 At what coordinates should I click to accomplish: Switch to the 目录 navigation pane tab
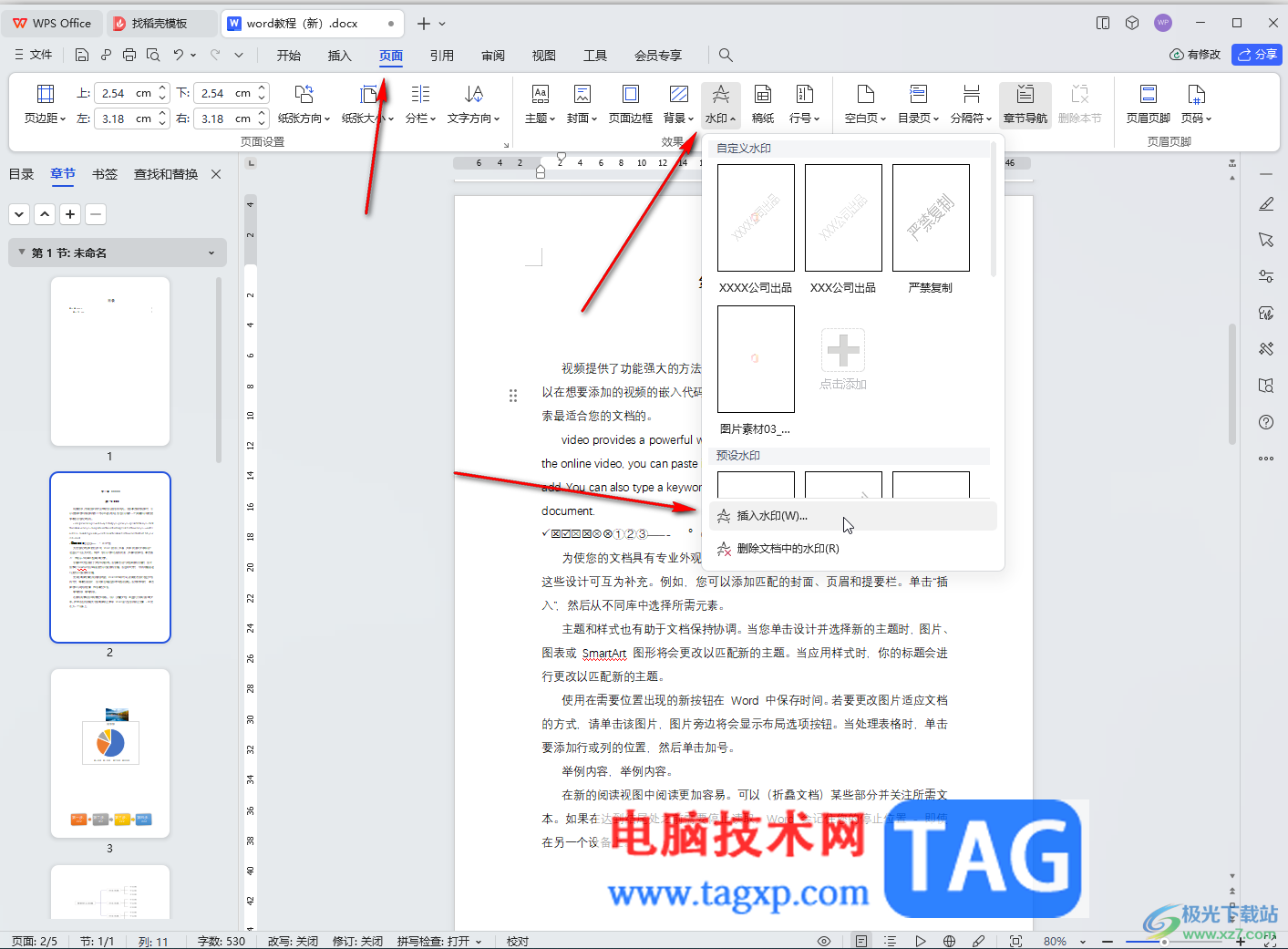tap(22, 174)
